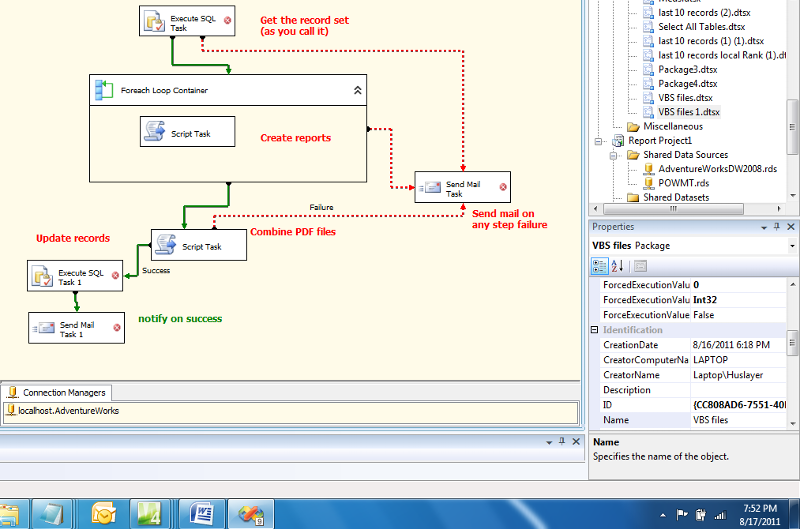Click the Report Project1 project icon
800x529 pixels.
tap(618, 140)
